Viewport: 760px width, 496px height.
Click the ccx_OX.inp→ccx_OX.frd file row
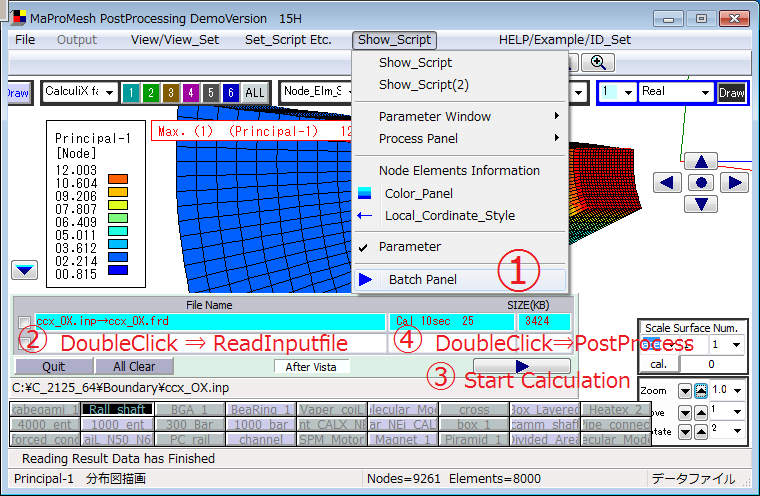pos(210,321)
